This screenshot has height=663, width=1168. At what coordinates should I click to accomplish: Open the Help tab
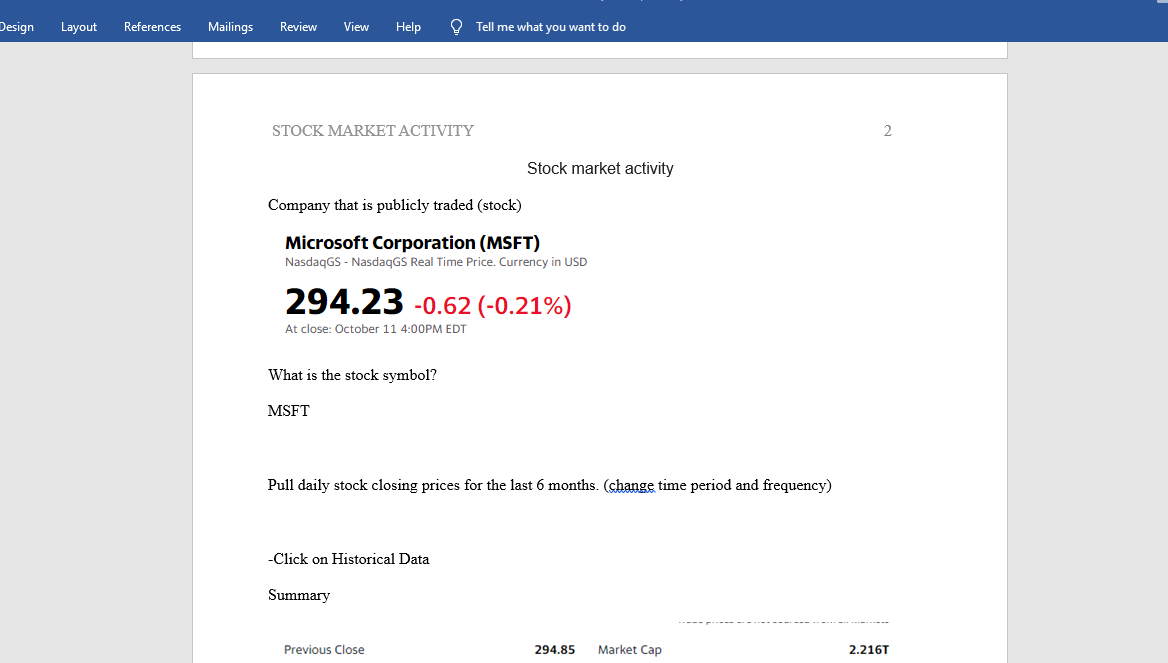click(x=408, y=27)
